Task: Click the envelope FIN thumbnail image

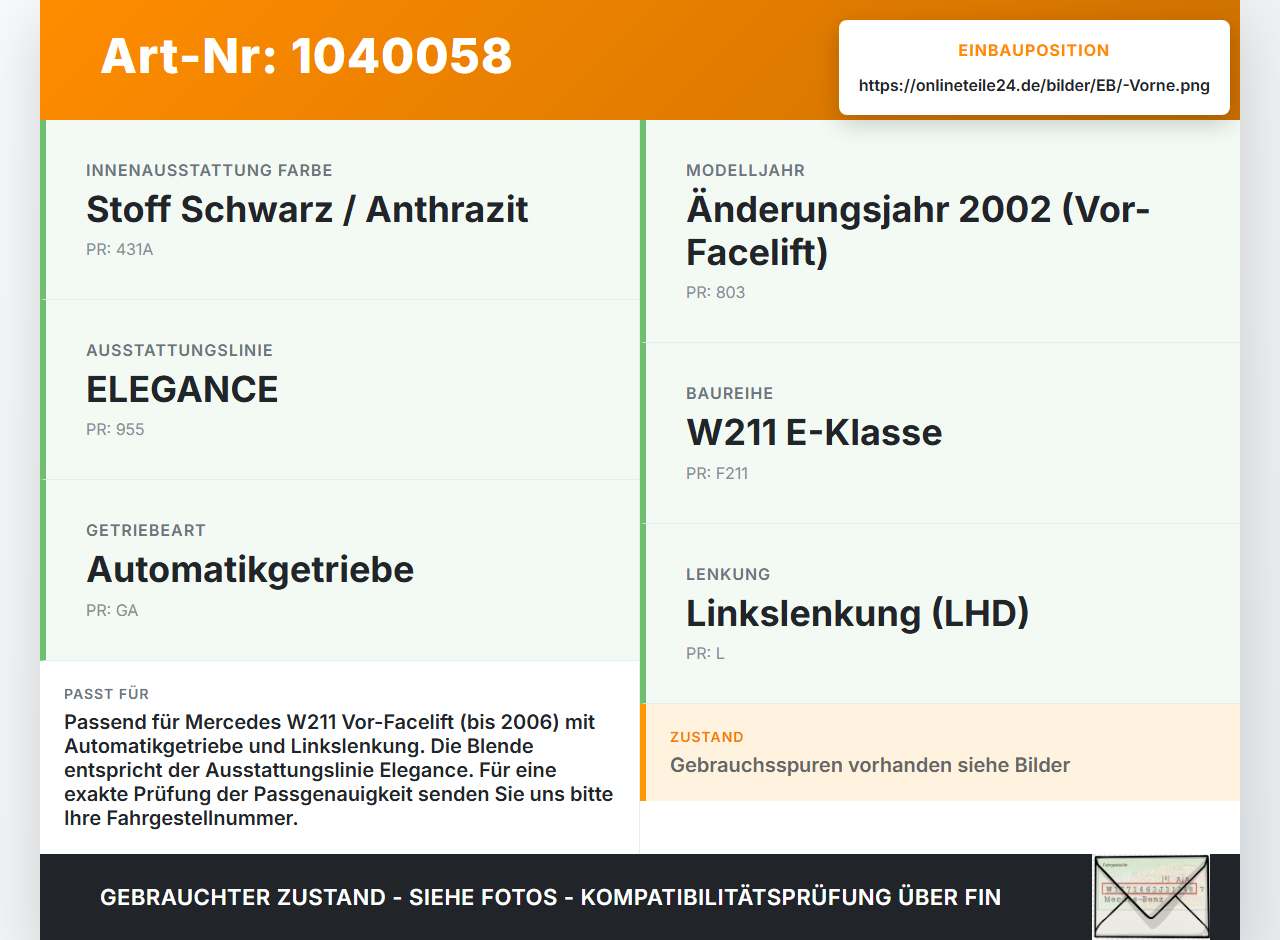Action: 1151,897
